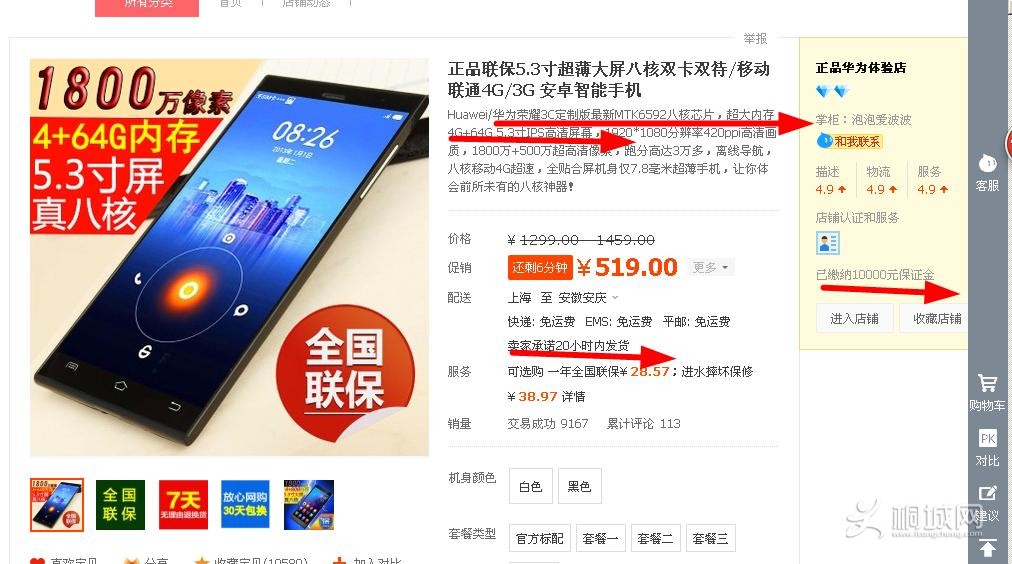Click the PK 对比 compare icon
Image resolution: width=1012 pixels, height=564 pixels.
(x=987, y=448)
